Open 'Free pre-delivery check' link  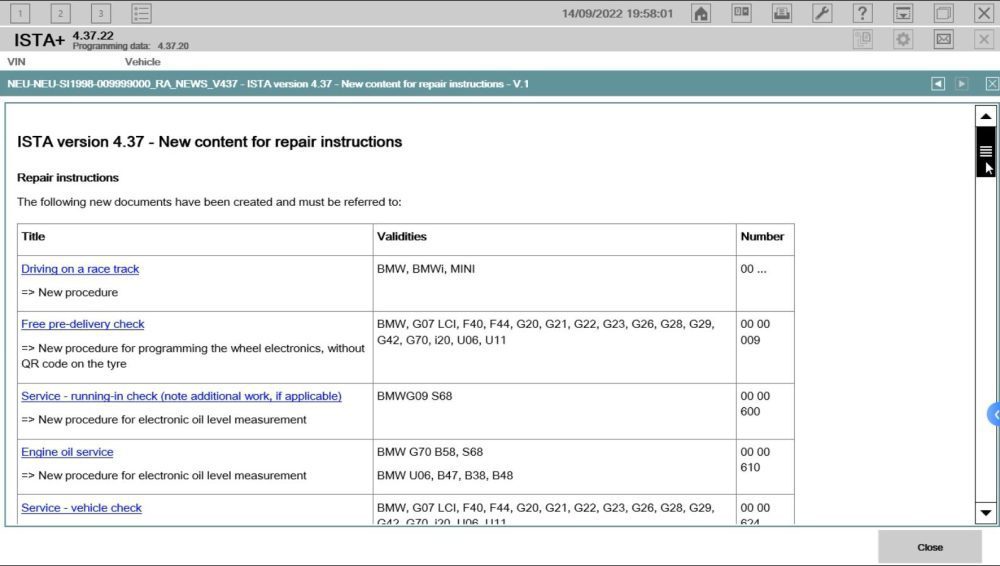(x=82, y=324)
